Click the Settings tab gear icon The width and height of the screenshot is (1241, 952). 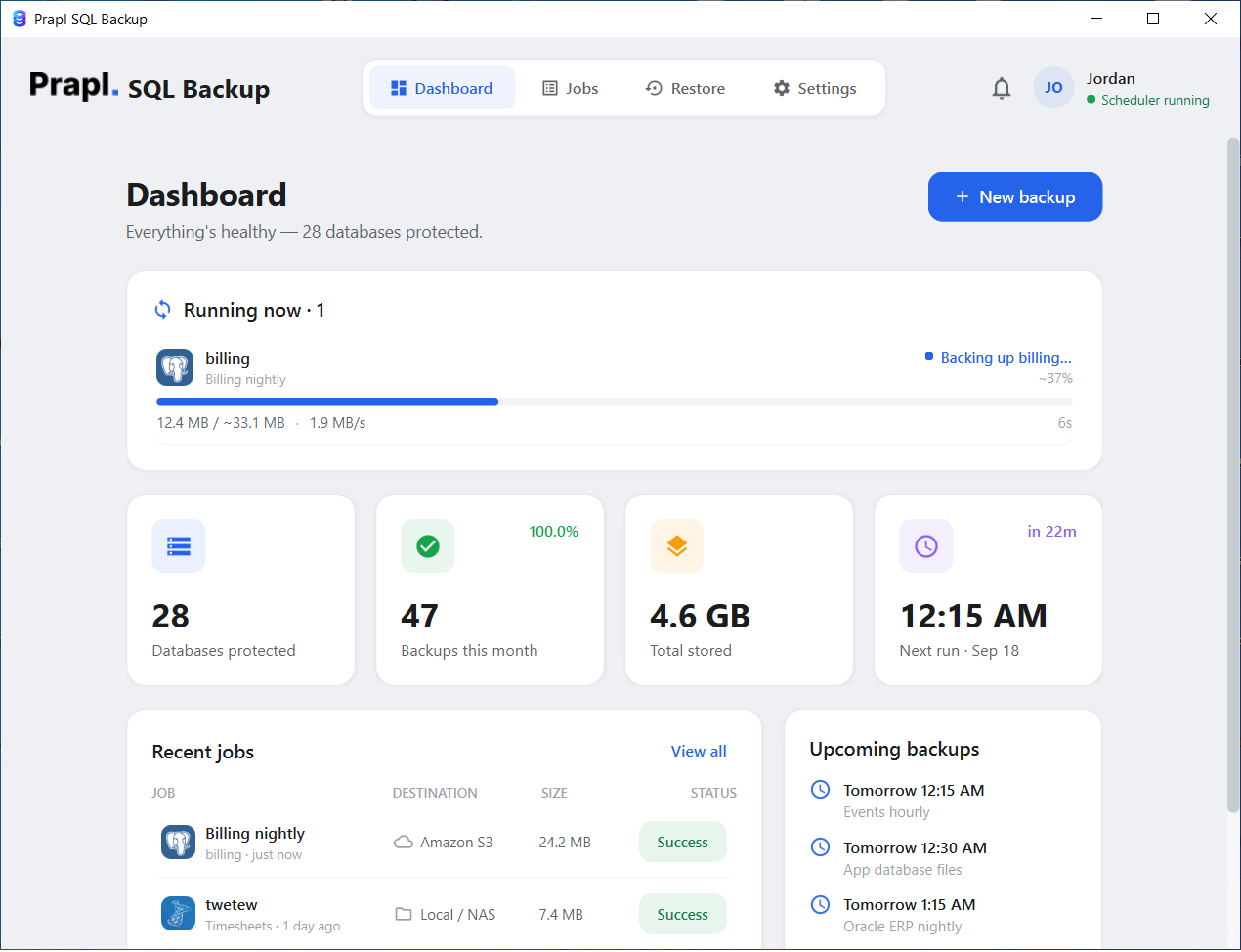pyautogui.click(x=782, y=88)
